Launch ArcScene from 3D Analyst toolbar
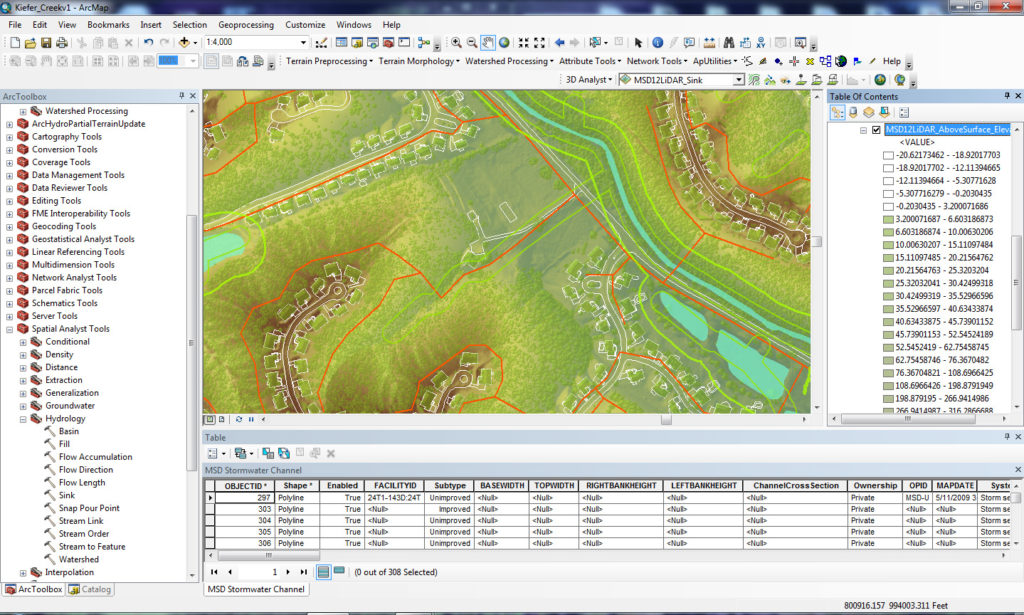The image size is (1024, 615). [x=880, y=80]
